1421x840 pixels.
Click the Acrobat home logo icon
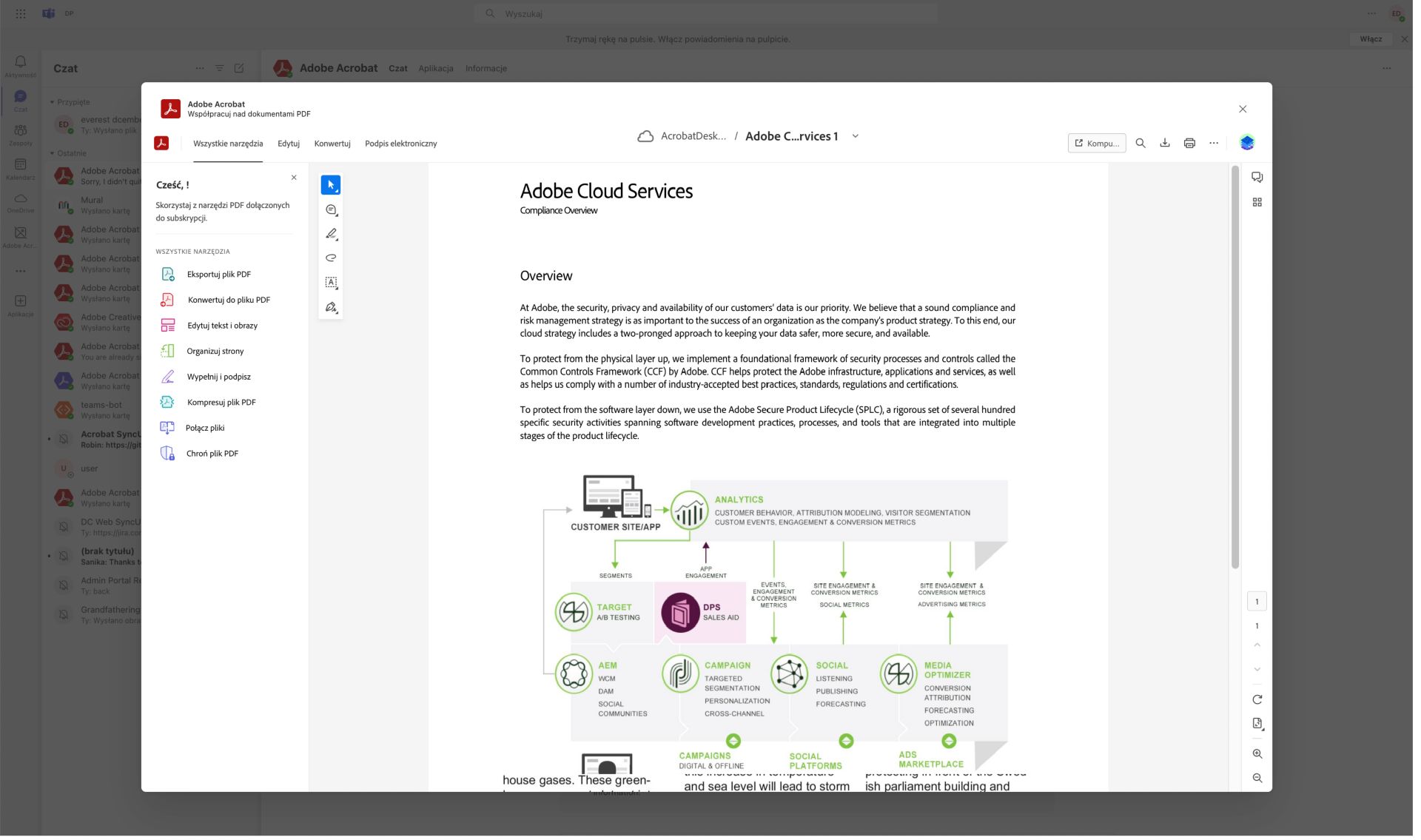[x=162, y=144]
